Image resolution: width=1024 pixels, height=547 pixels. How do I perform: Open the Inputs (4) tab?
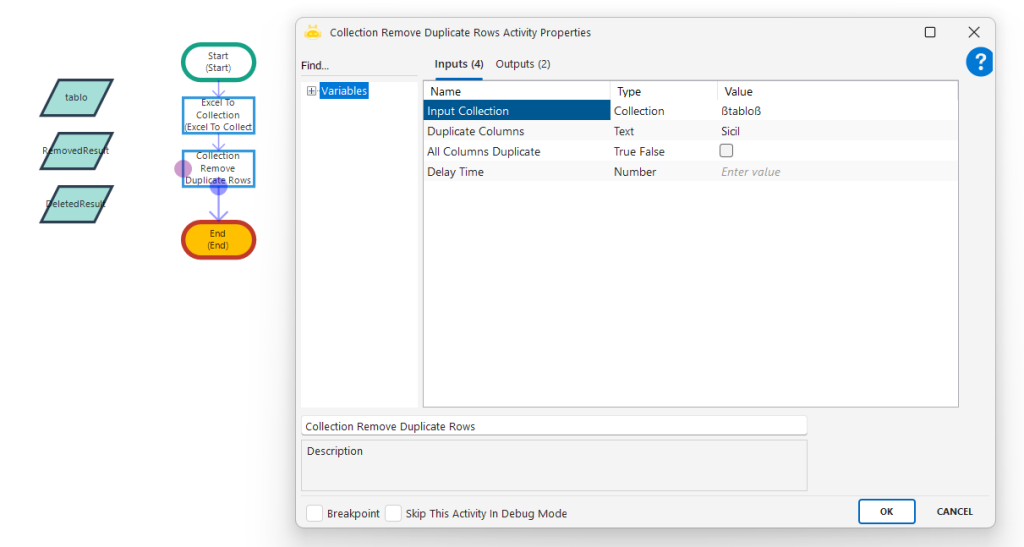tap(459, 64)
